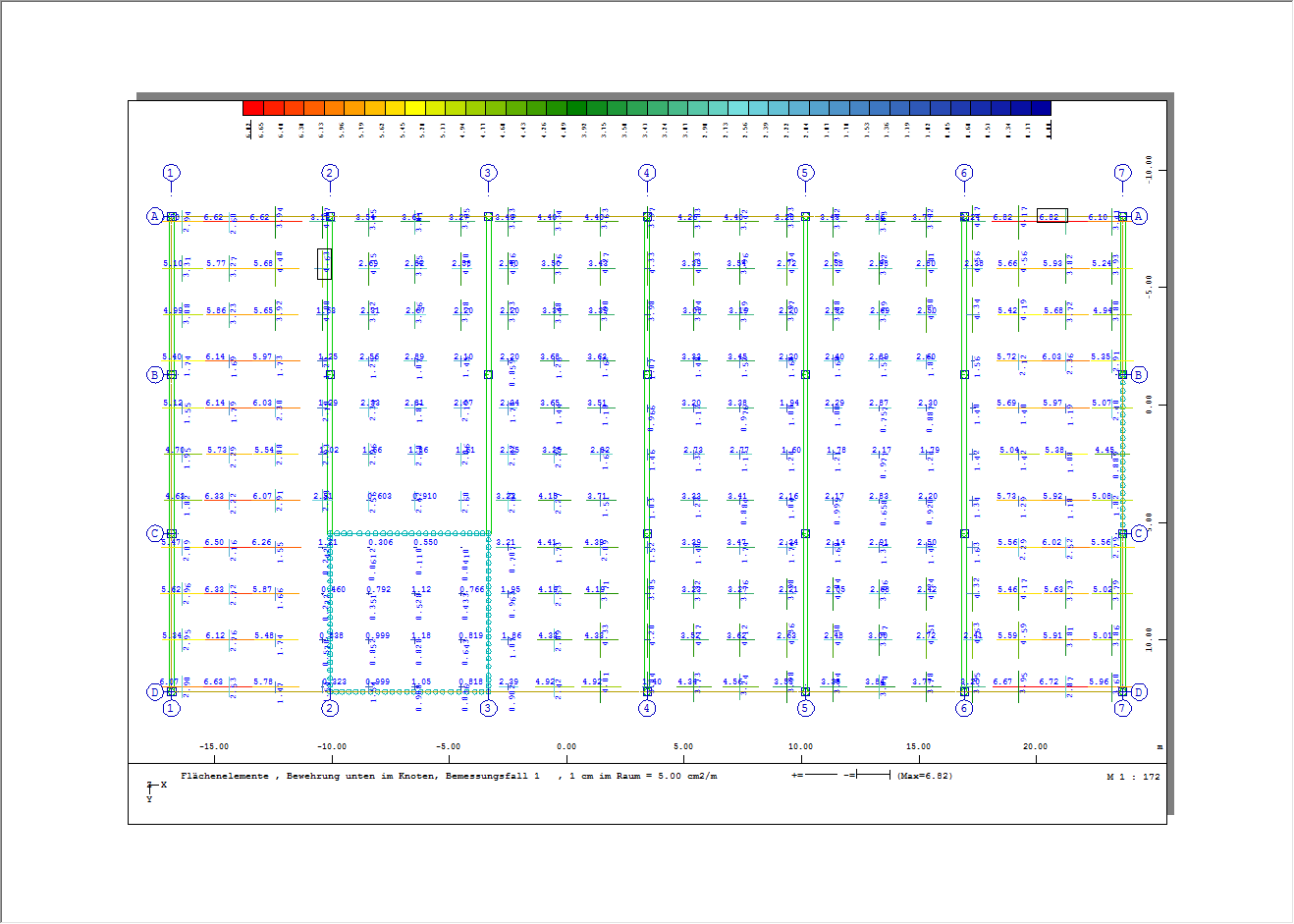The height and width of the screenshot is (924, 1294).
Task: Select the bright yellow legend swatch
Action: [414, 109]
